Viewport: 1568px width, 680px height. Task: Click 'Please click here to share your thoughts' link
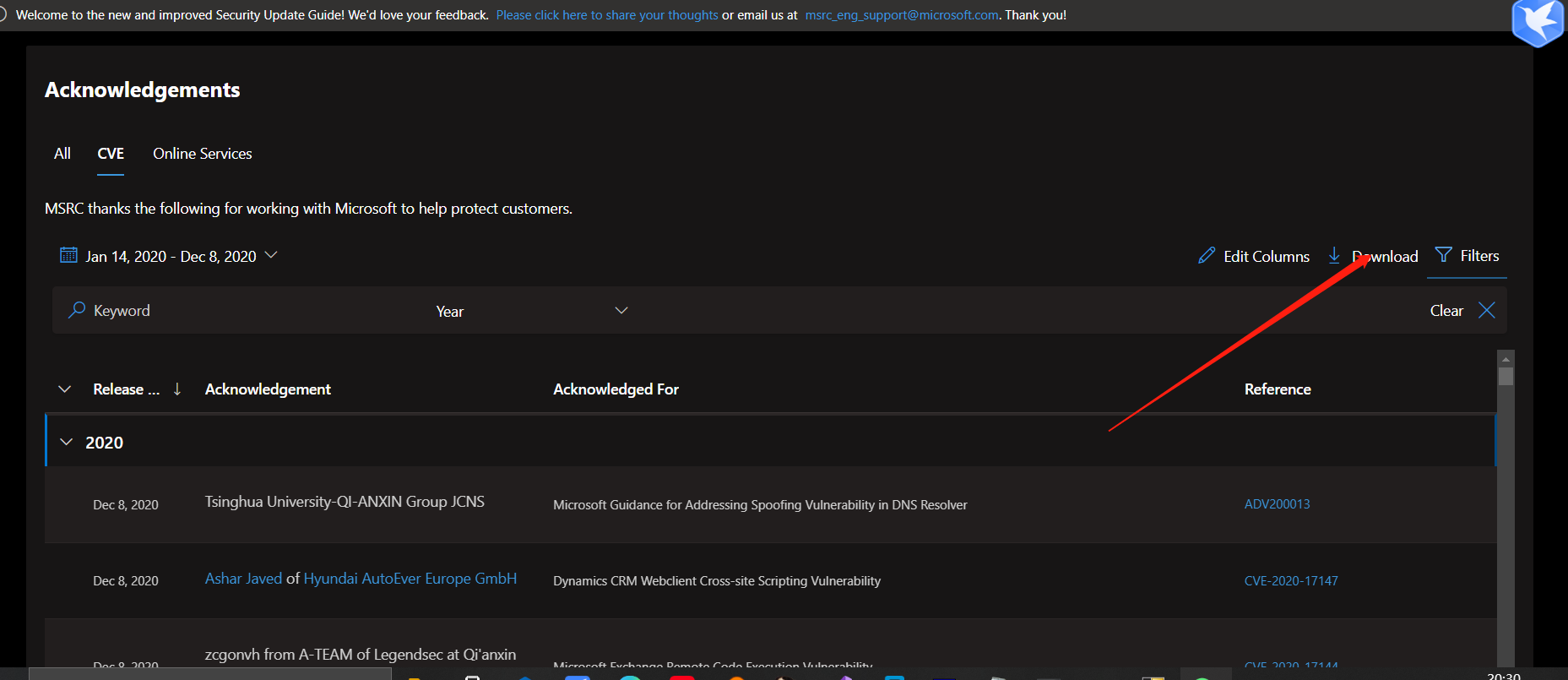click(607, 15)
